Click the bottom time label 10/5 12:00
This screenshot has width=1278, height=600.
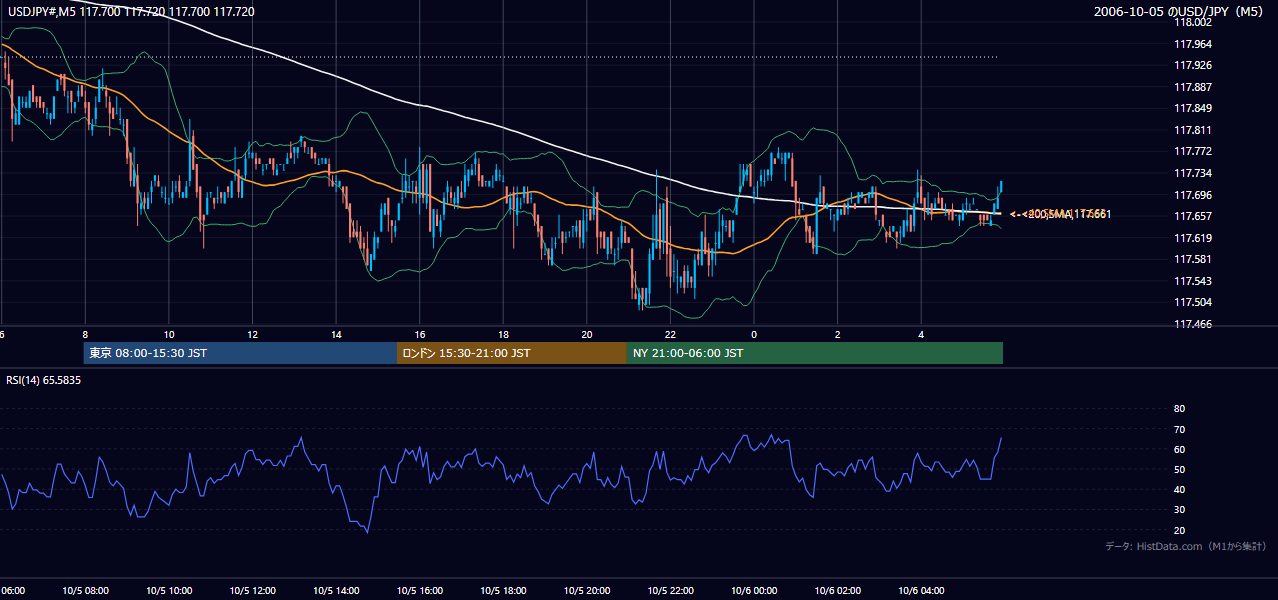coord(252,590)
